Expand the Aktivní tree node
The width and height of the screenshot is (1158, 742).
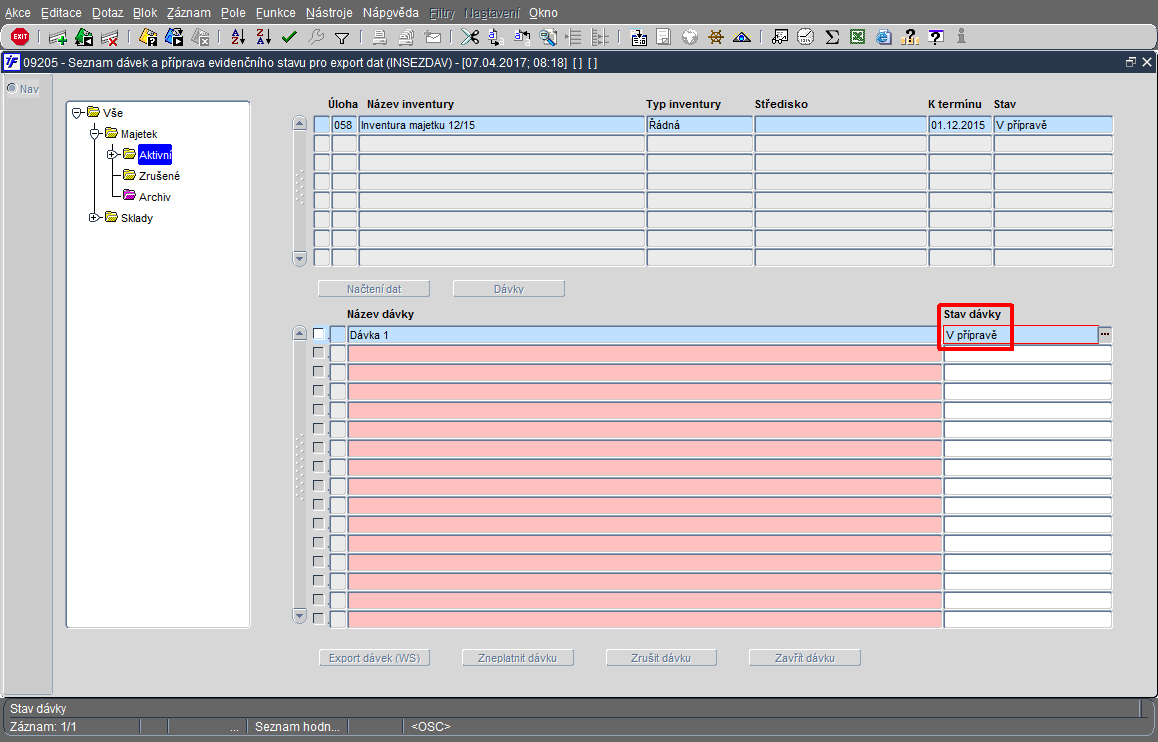[112, 154]
